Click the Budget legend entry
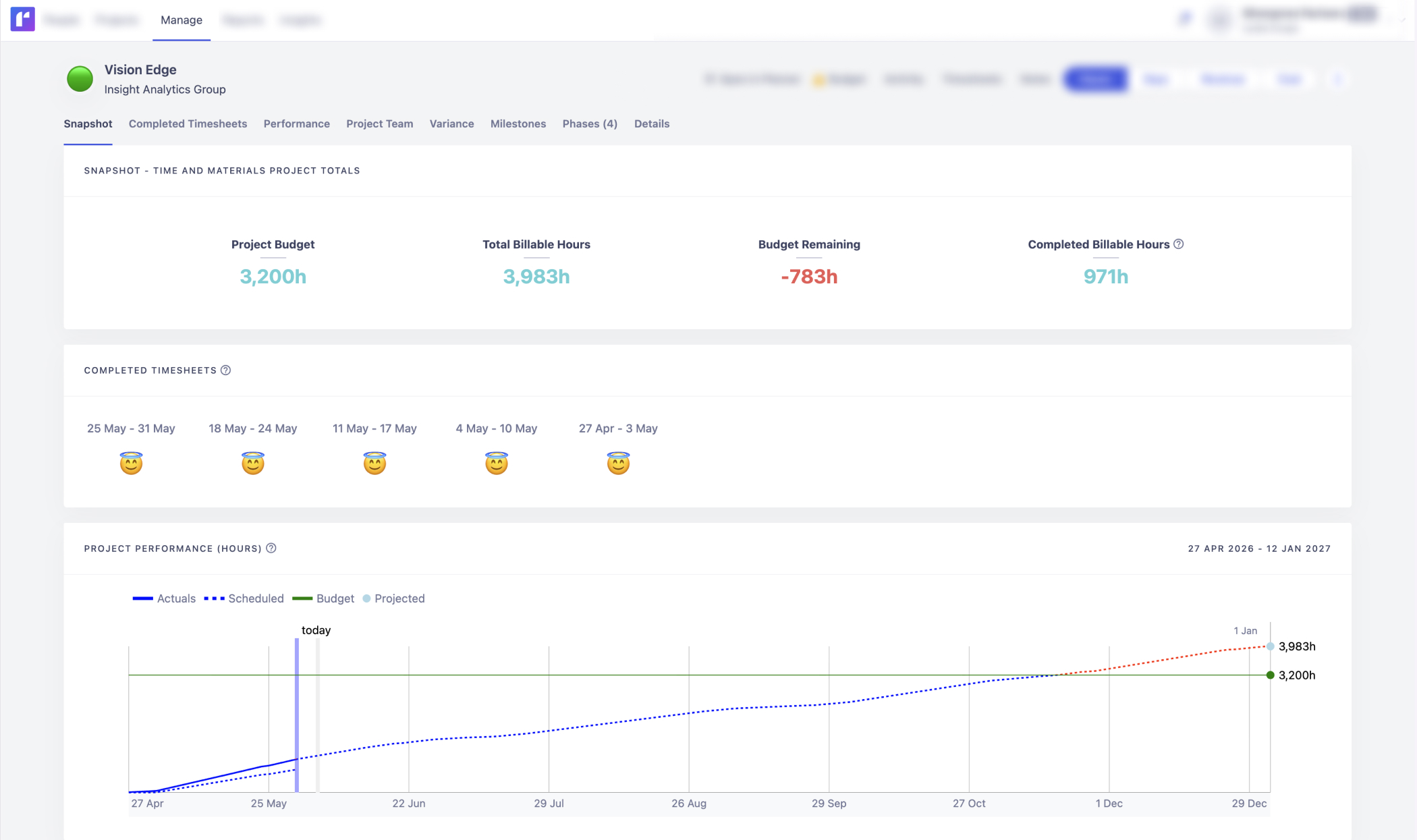The width and height of the screenshot is (1417, 840). [x=323, y=598]
